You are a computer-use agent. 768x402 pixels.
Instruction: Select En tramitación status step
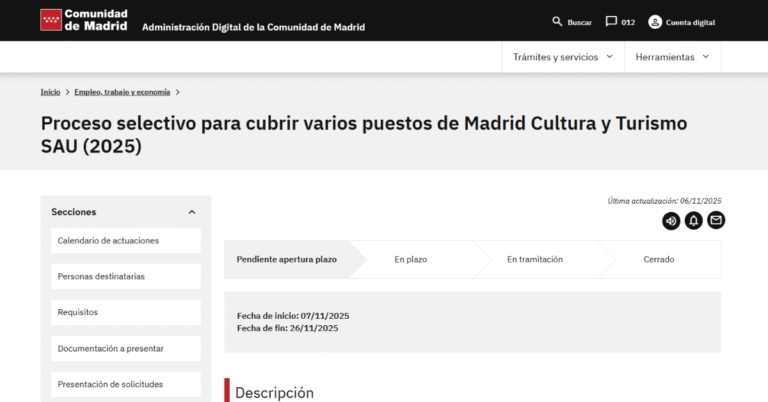[x=535, y=260]
